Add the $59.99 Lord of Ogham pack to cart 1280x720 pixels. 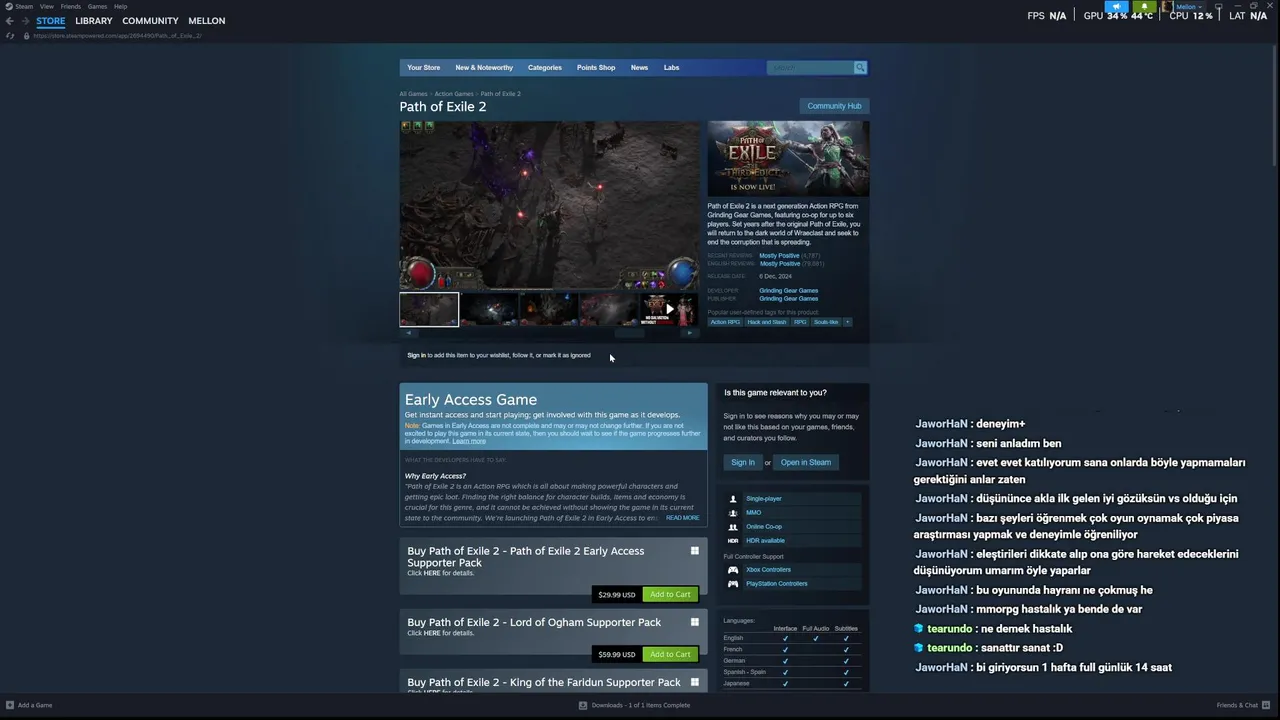(x=670, y=654)
